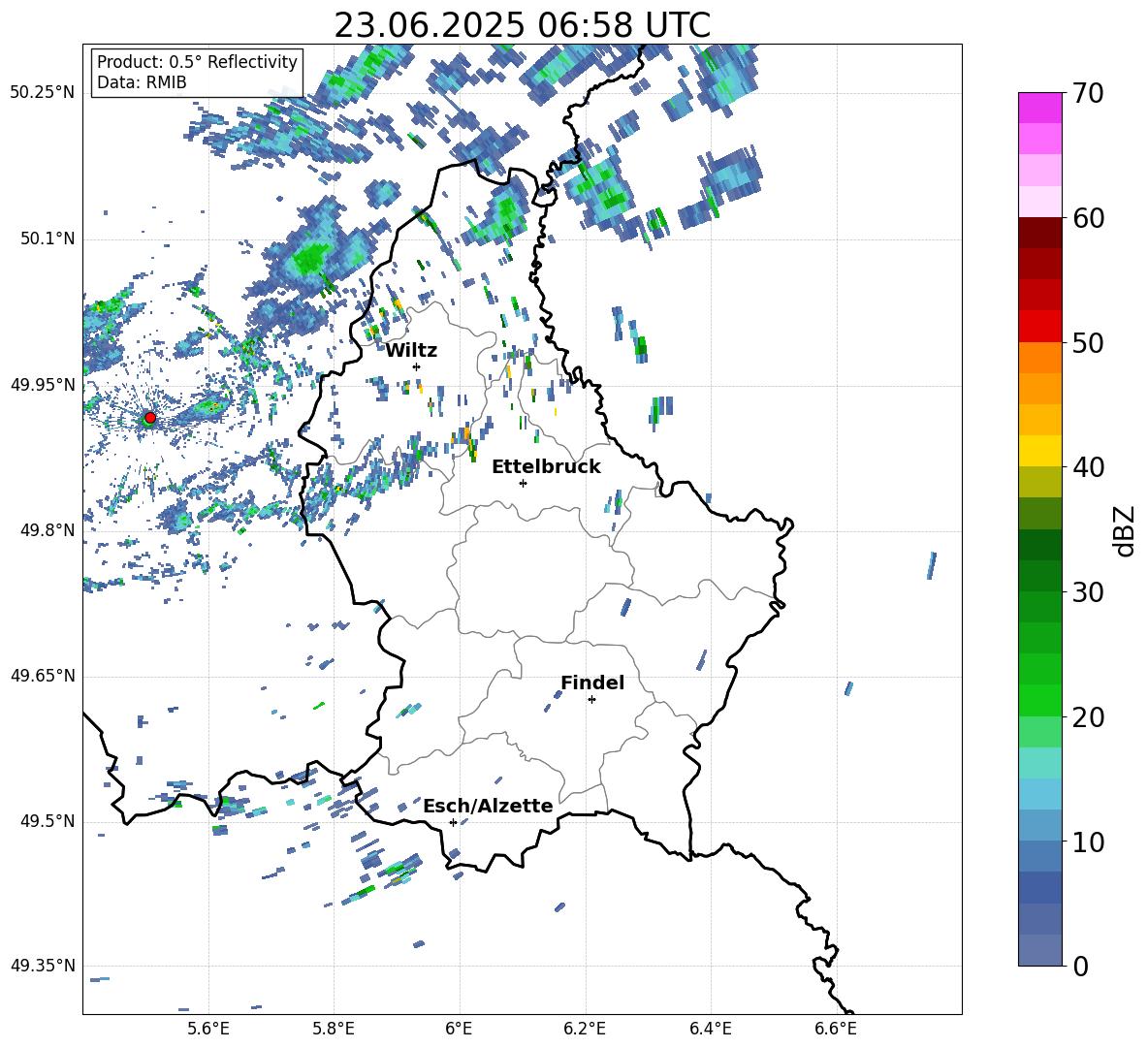The height and width of the screenshot is (1048, 1148).
Task: Click the magenta top colorbar segment
Action: 1039,108
